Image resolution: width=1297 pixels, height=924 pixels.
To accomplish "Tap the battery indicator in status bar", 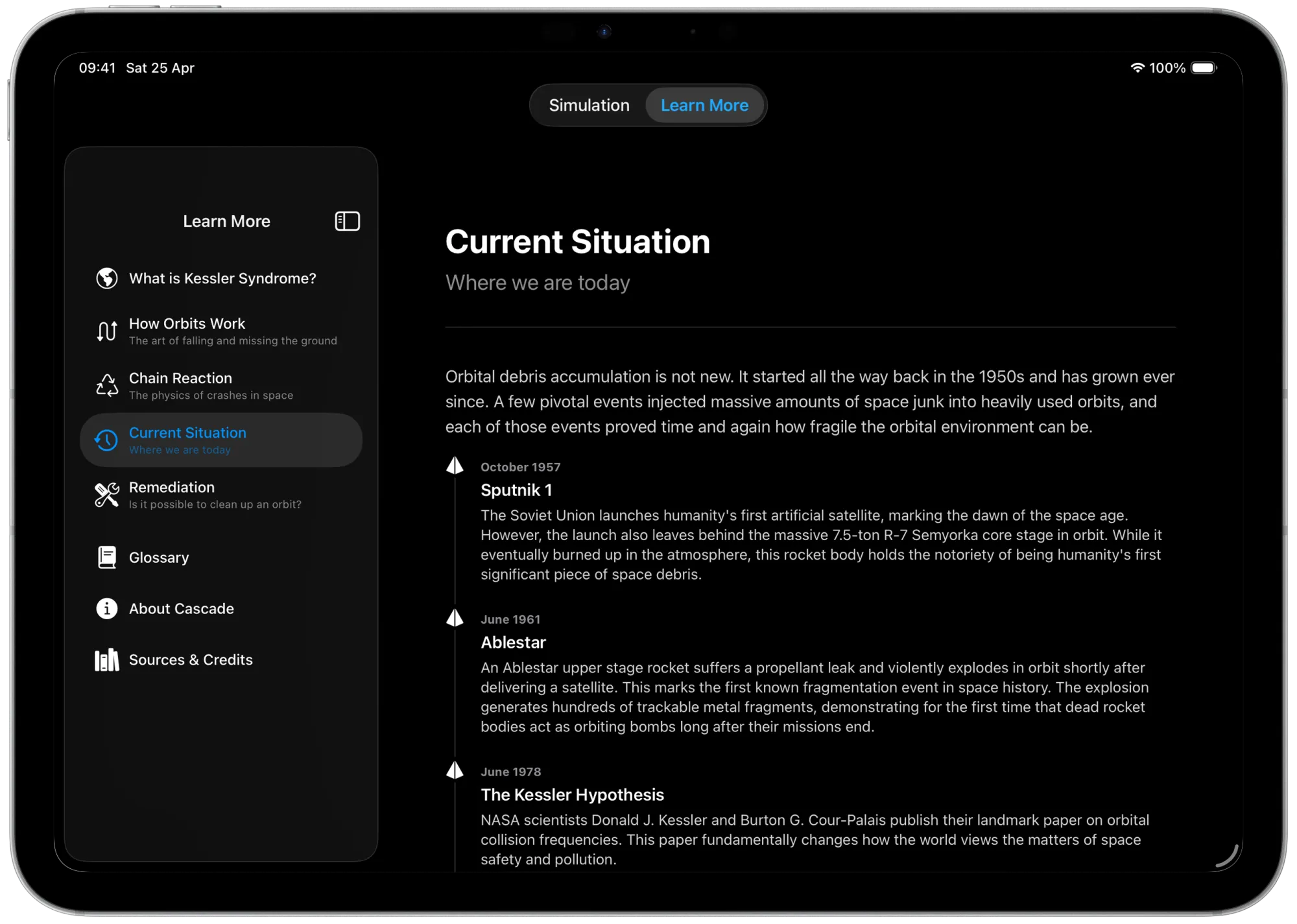I will [x=1204, y=68].
